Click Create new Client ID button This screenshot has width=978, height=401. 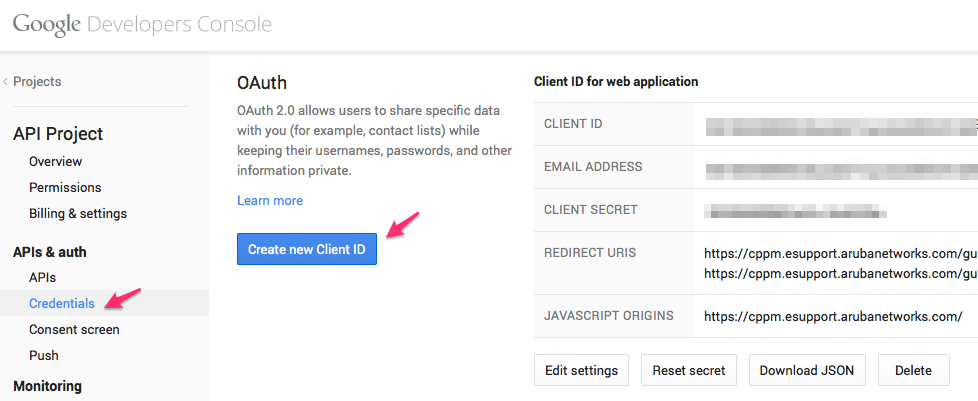tap(307, 249)
